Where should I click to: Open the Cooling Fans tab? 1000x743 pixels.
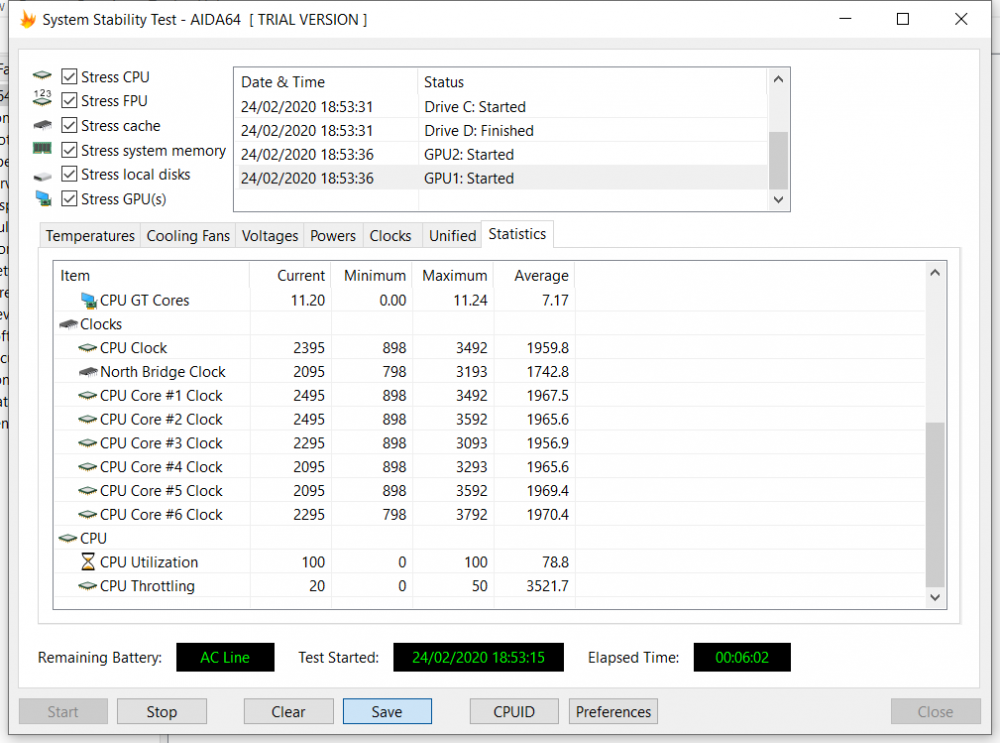(x=188, y=236)
